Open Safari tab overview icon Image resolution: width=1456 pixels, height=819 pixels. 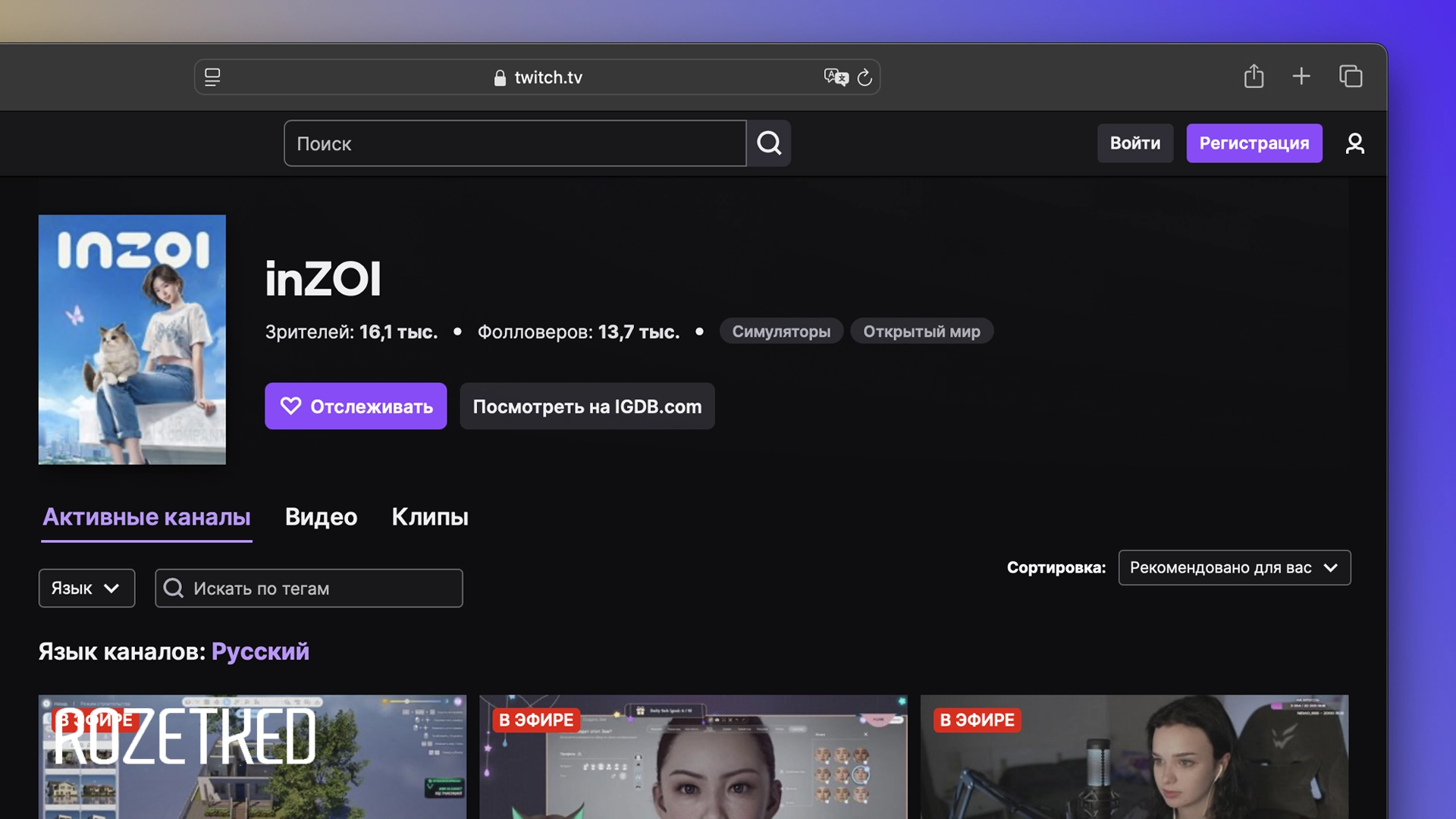pos(1351,76)
